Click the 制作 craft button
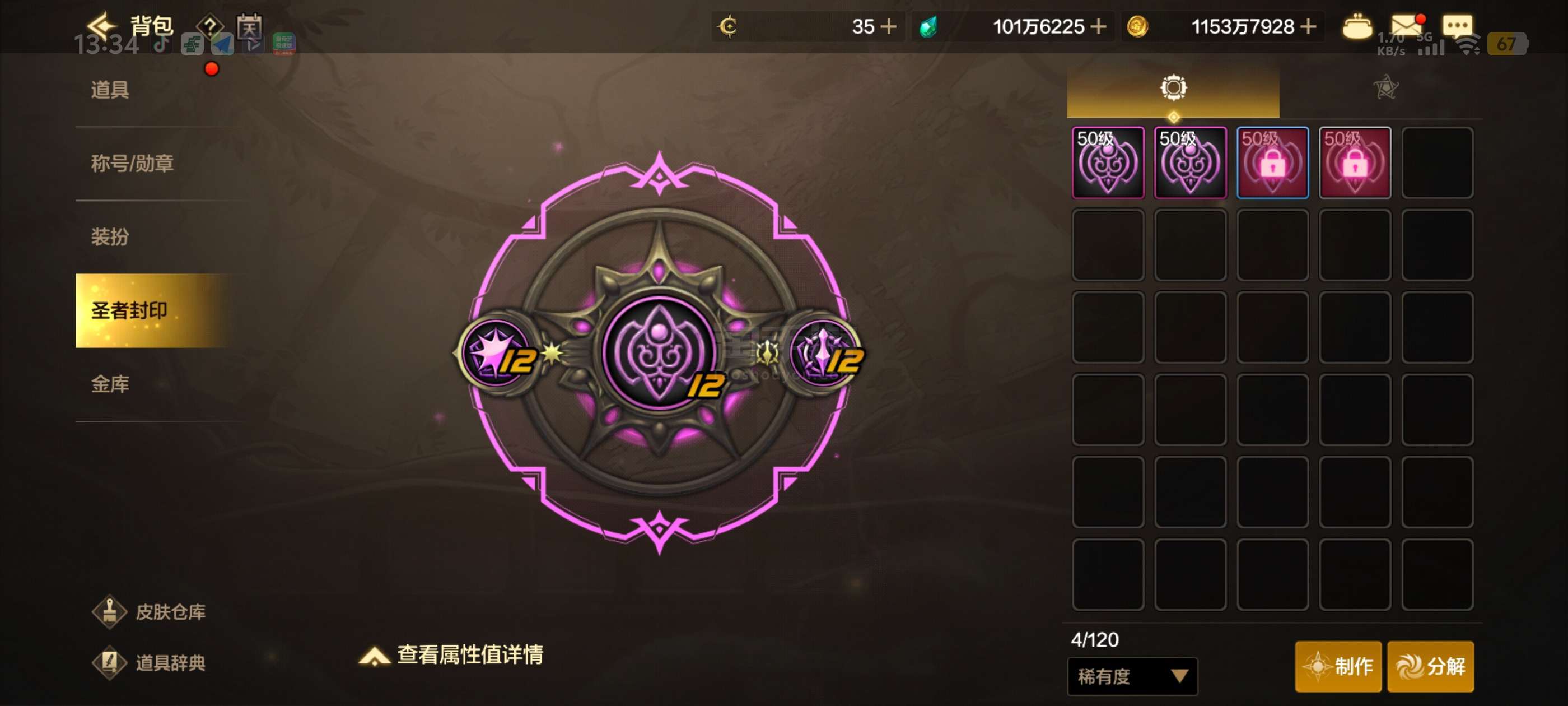 pos(1338,666)
